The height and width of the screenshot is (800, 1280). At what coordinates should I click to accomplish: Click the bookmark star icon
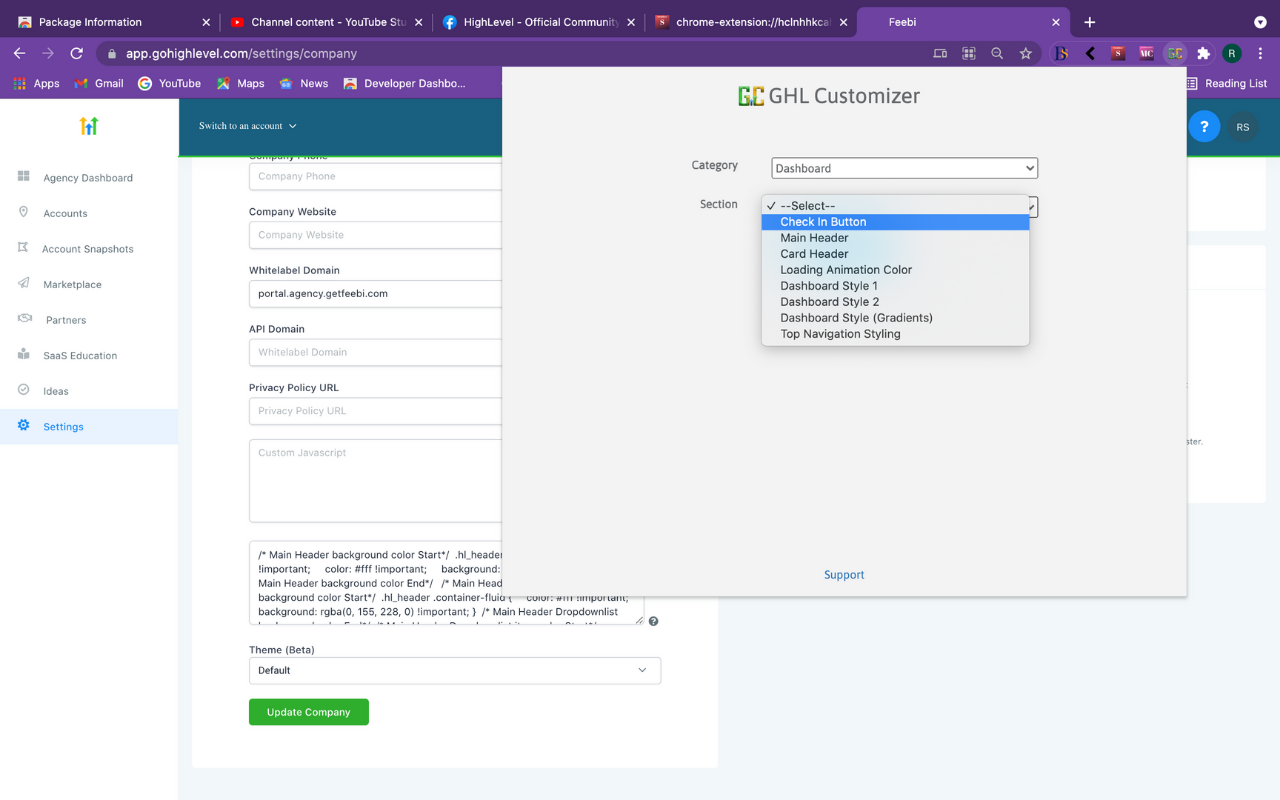[1026, 53]
